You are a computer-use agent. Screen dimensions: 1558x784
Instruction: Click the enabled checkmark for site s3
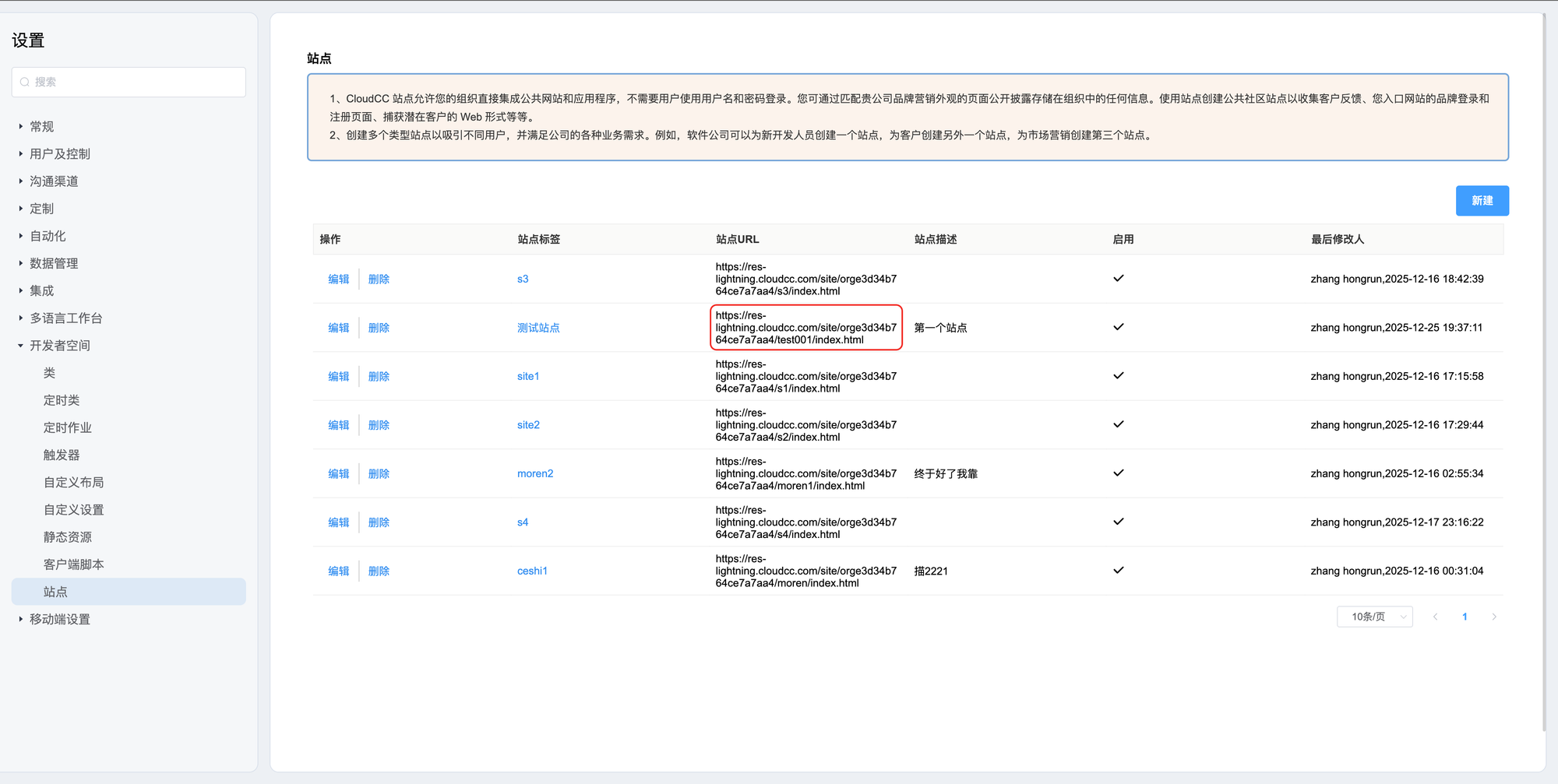coord(1118,279)
